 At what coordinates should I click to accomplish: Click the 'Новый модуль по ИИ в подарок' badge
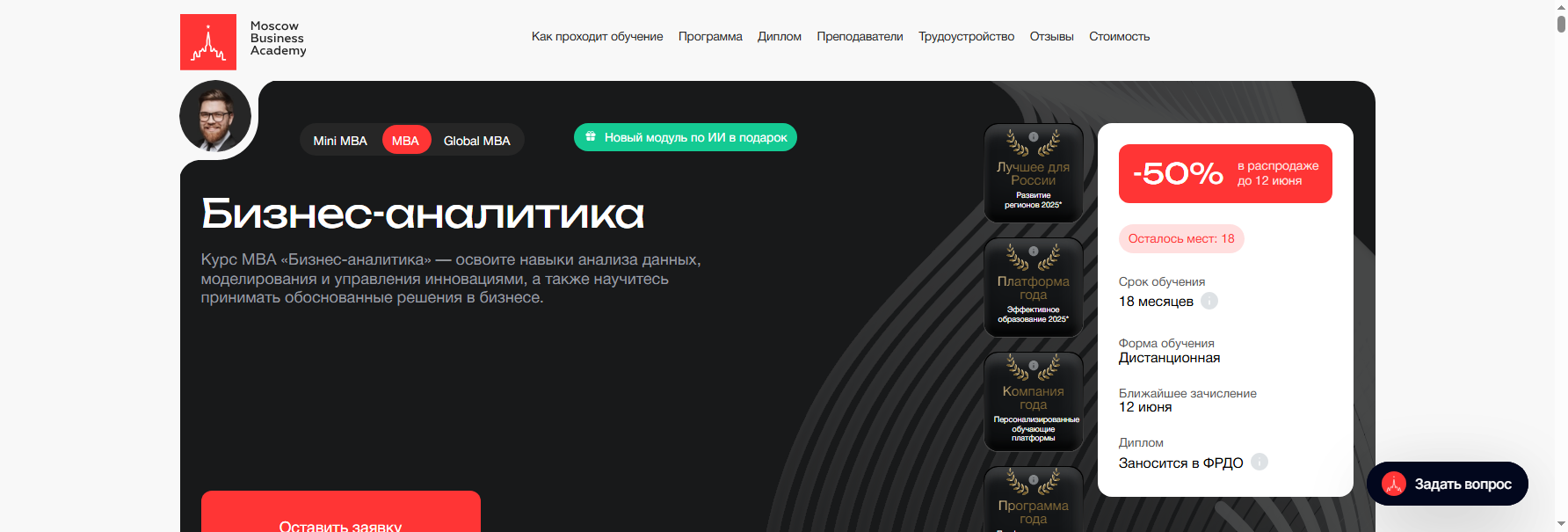[x=686, y=137]
